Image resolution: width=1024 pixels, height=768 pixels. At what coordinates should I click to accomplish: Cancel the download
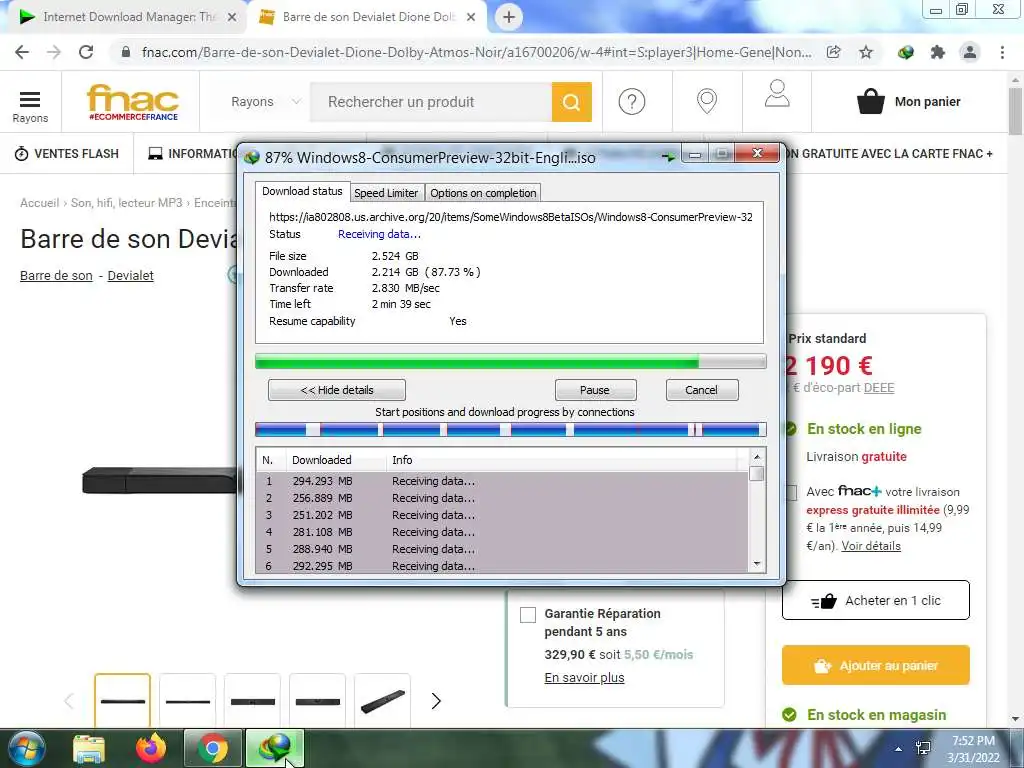[702, 390]
